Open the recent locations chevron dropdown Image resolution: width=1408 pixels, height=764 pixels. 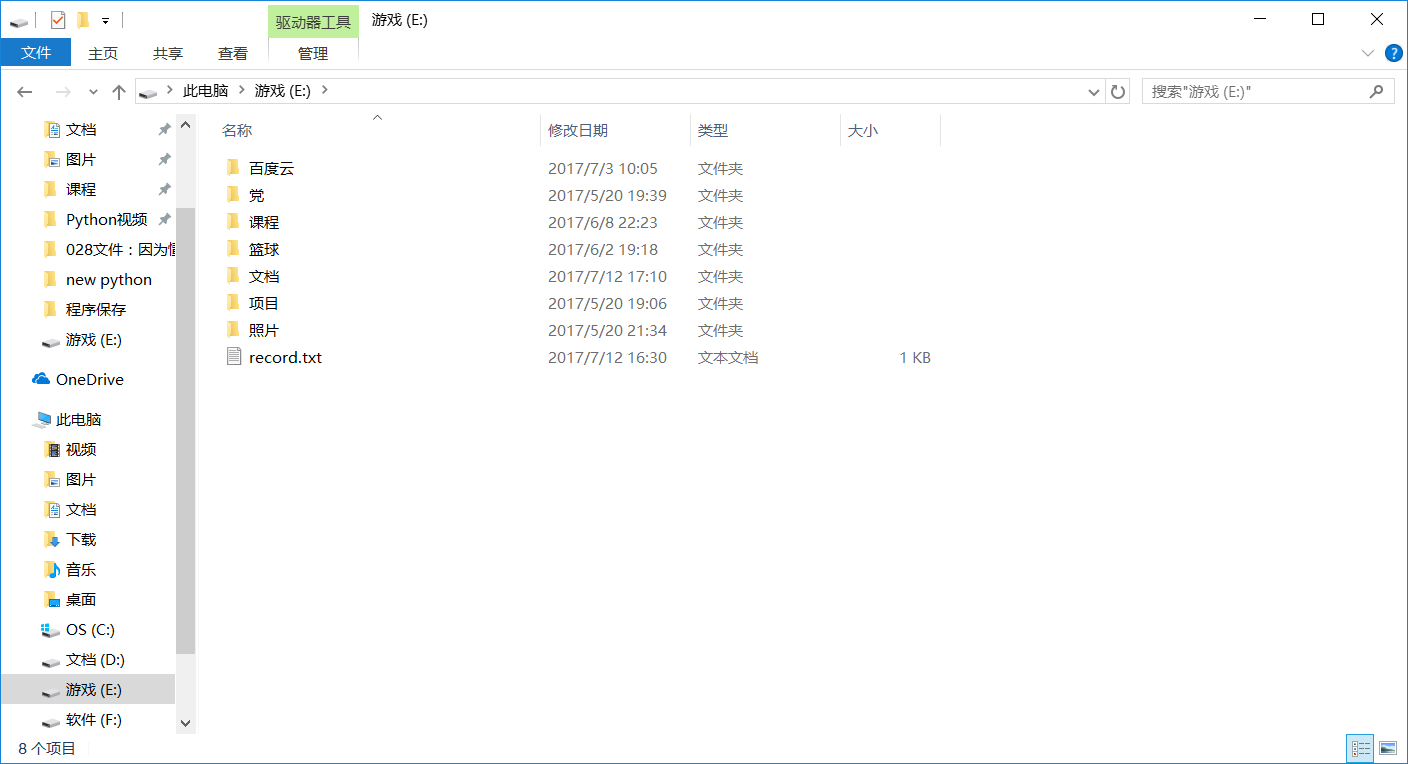[x=93, y=91]
